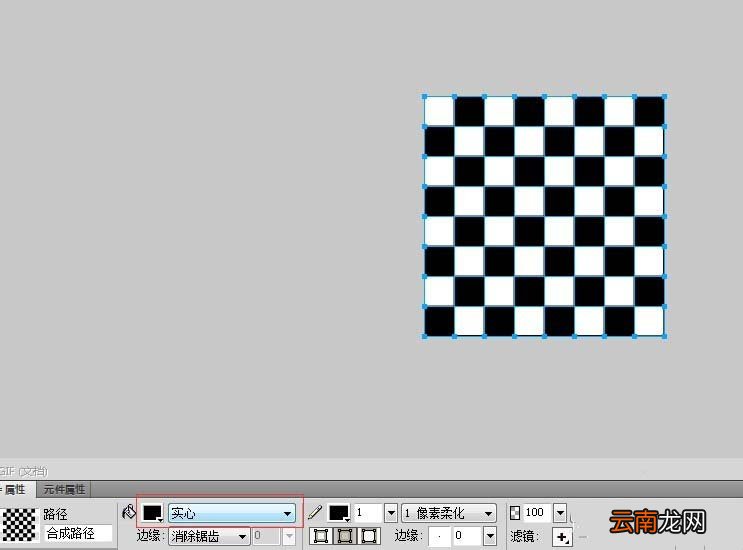Screen dimensions: 743x550
Task: Click the checkerboard path thumbnail in properties
Action: [x=19, y=525]
